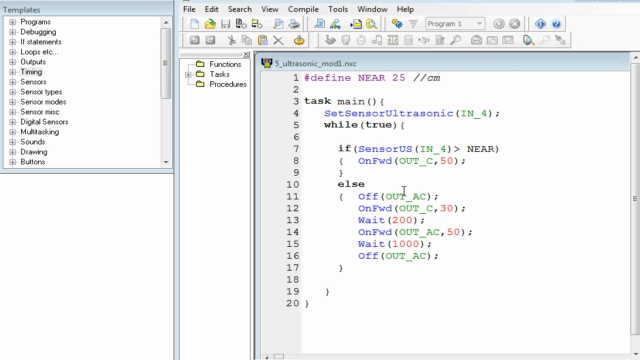Screen dimensions: 640x360
Task: Expand the Drawing template node
Action: (13, 152)
